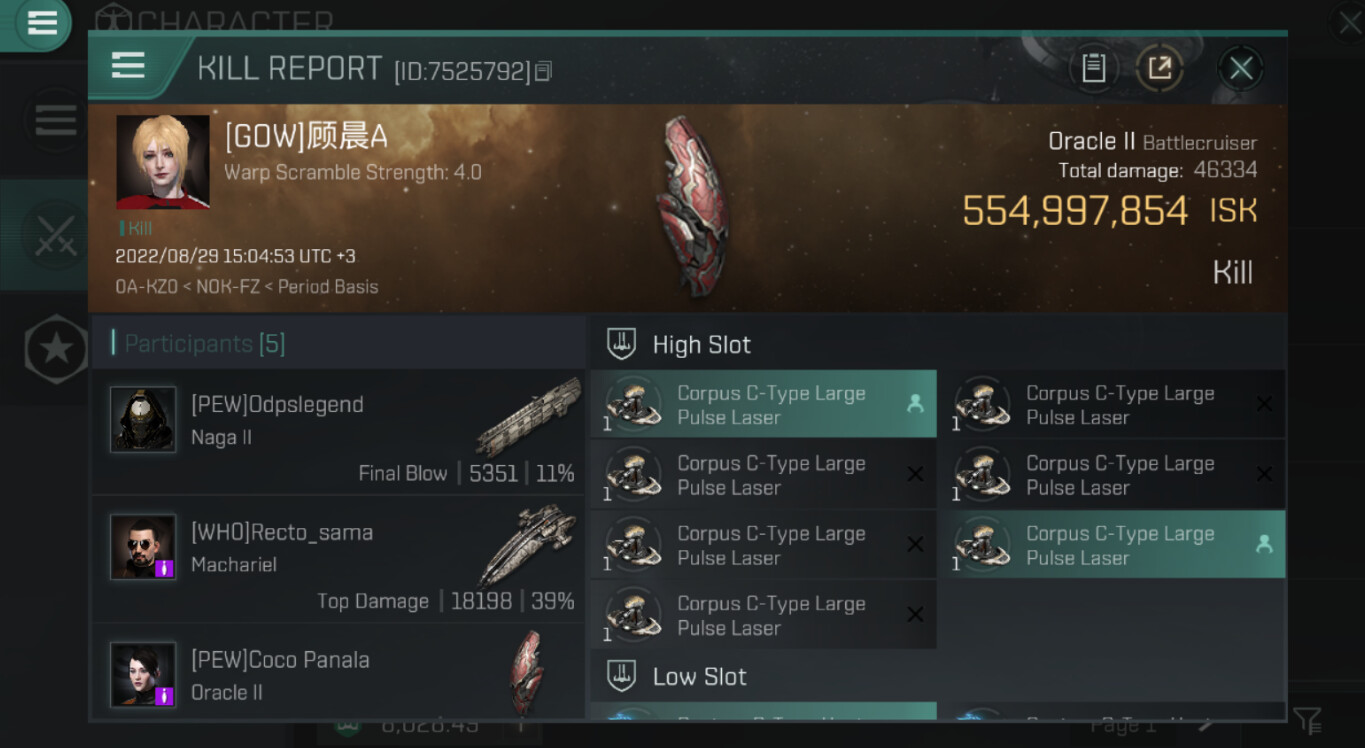Share the kill report externally
1365x748 pixels.
(1159, 68)
